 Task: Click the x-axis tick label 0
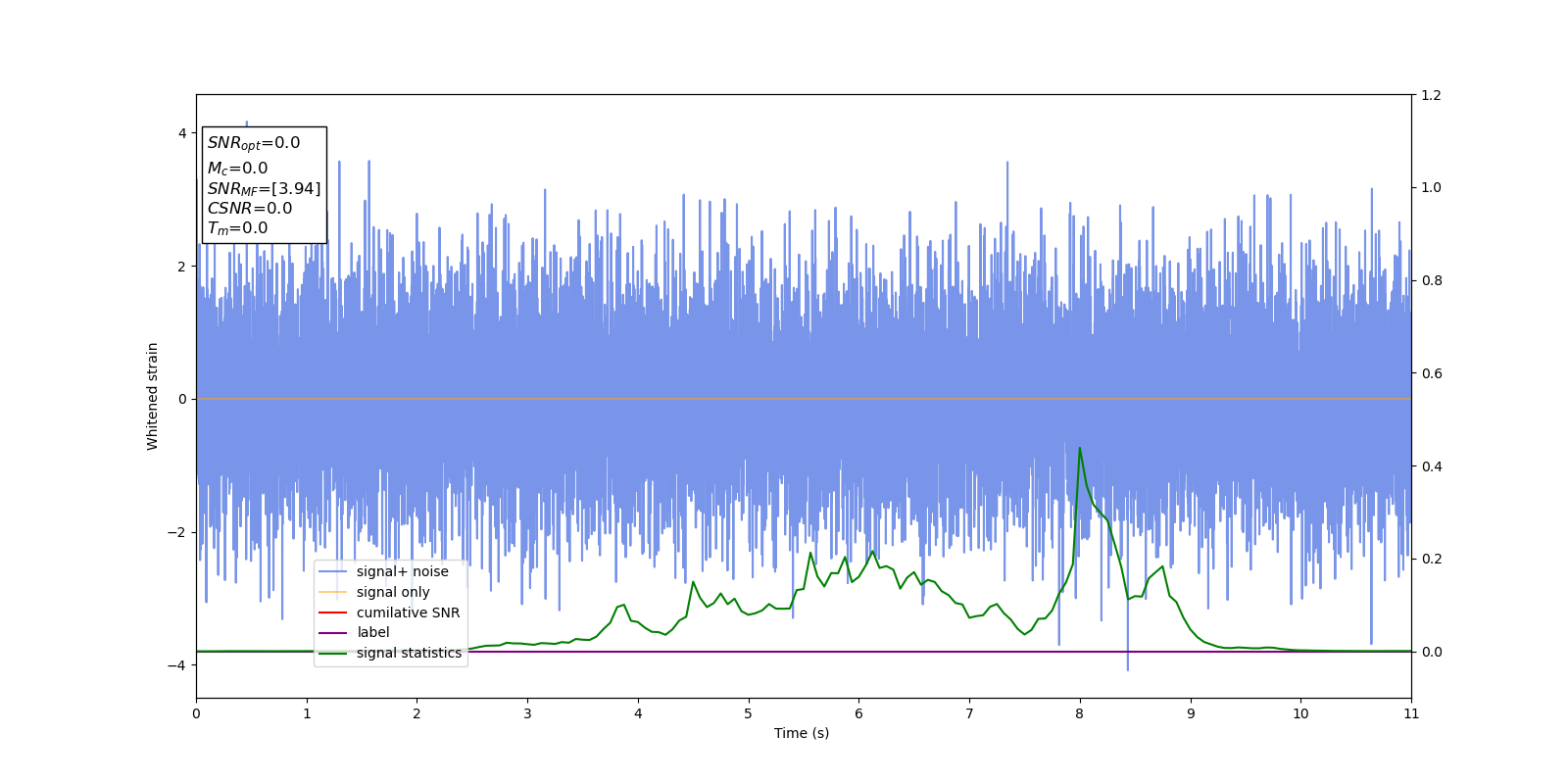[196, 713]
